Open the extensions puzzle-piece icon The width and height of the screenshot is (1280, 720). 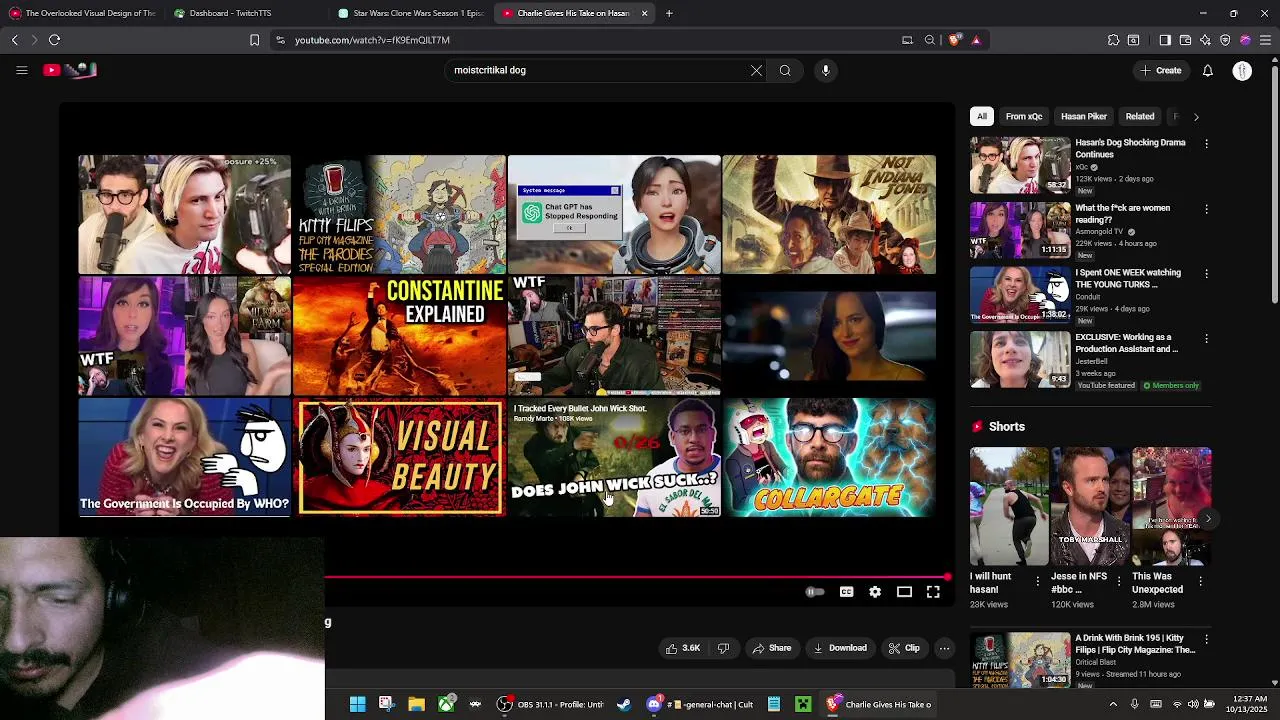click(1113, 40)
